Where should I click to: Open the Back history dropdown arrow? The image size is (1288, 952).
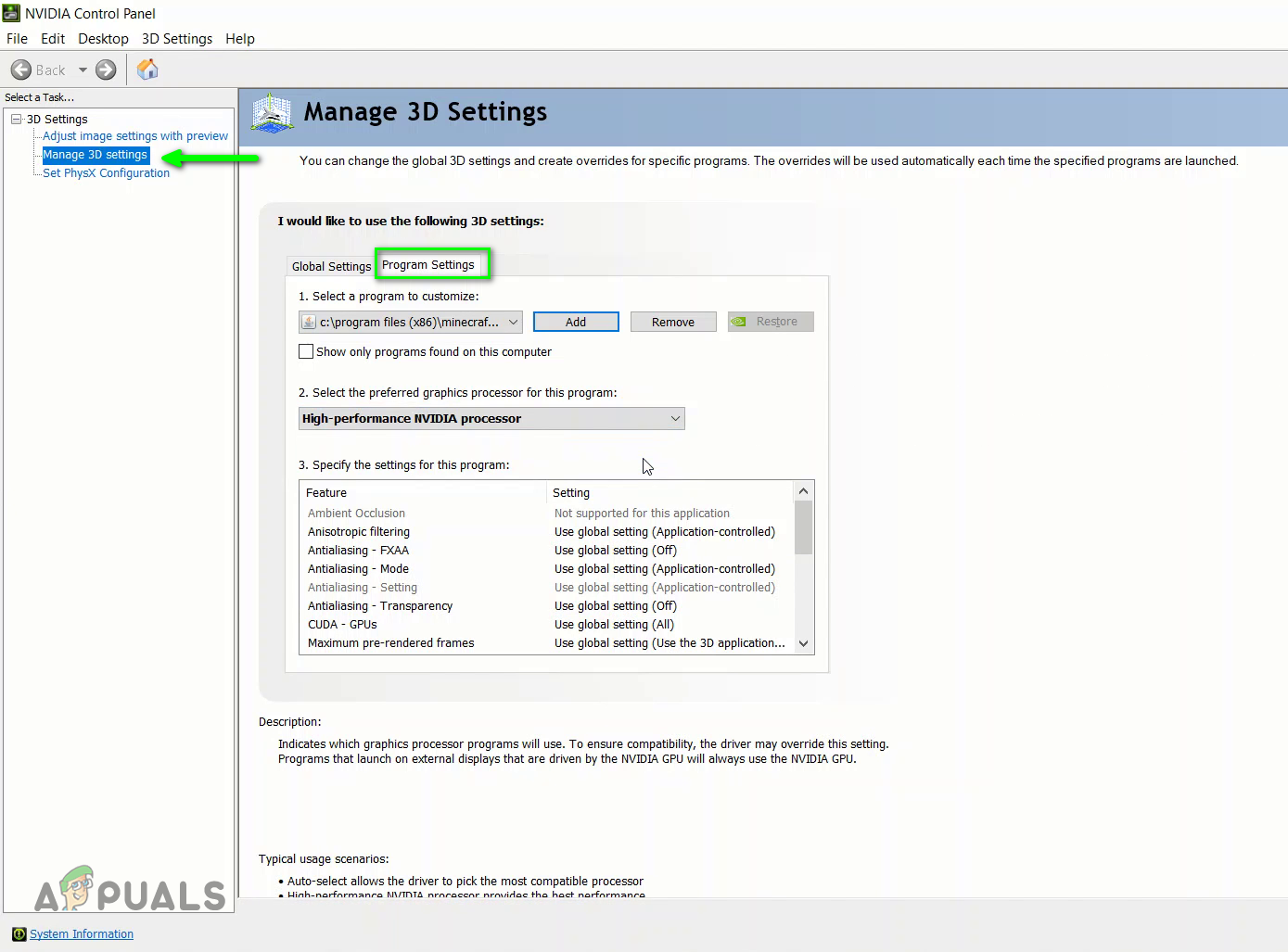click(83, 70)
